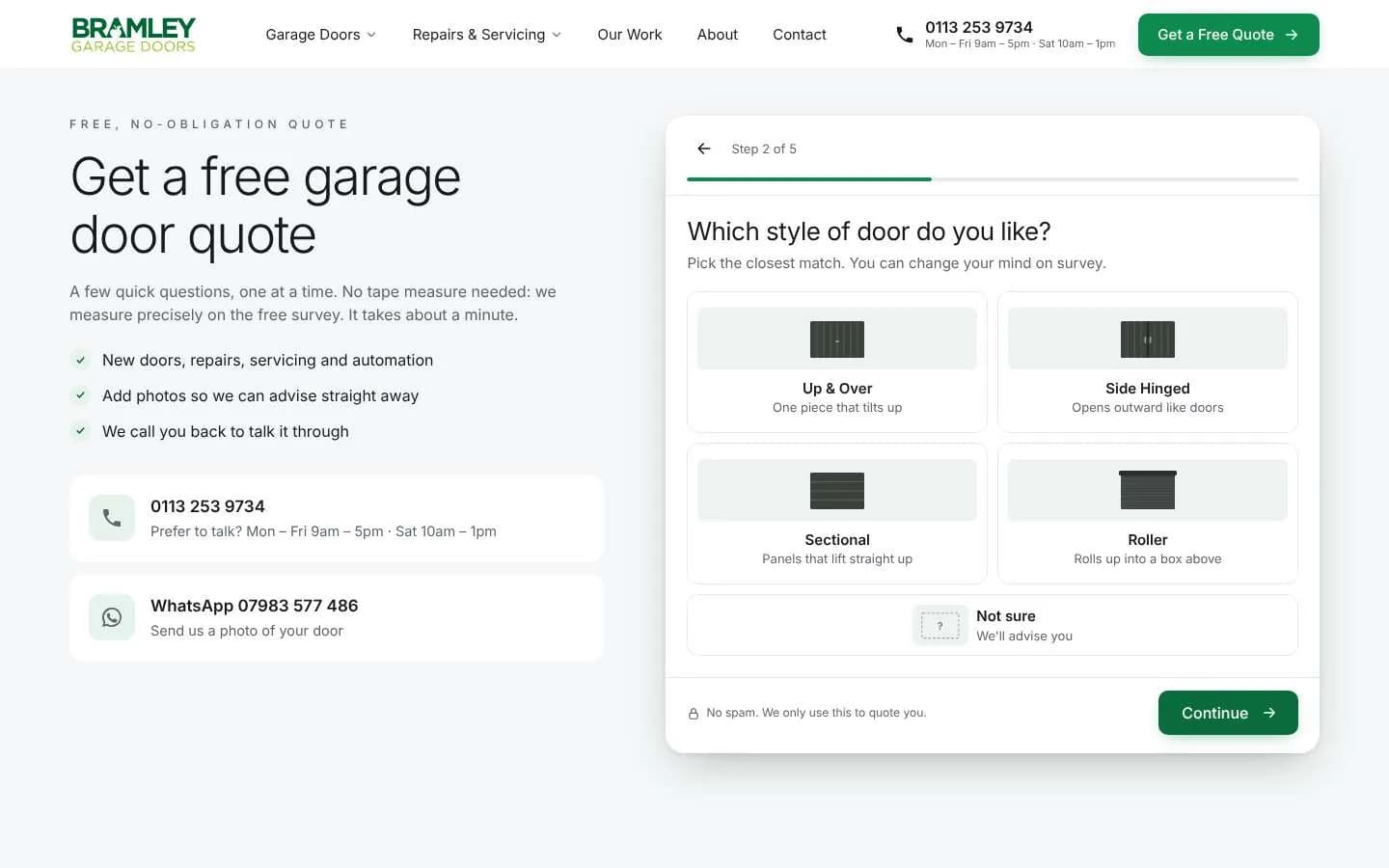Click the checkmark beside We call you back

click(x=81, y=431)
